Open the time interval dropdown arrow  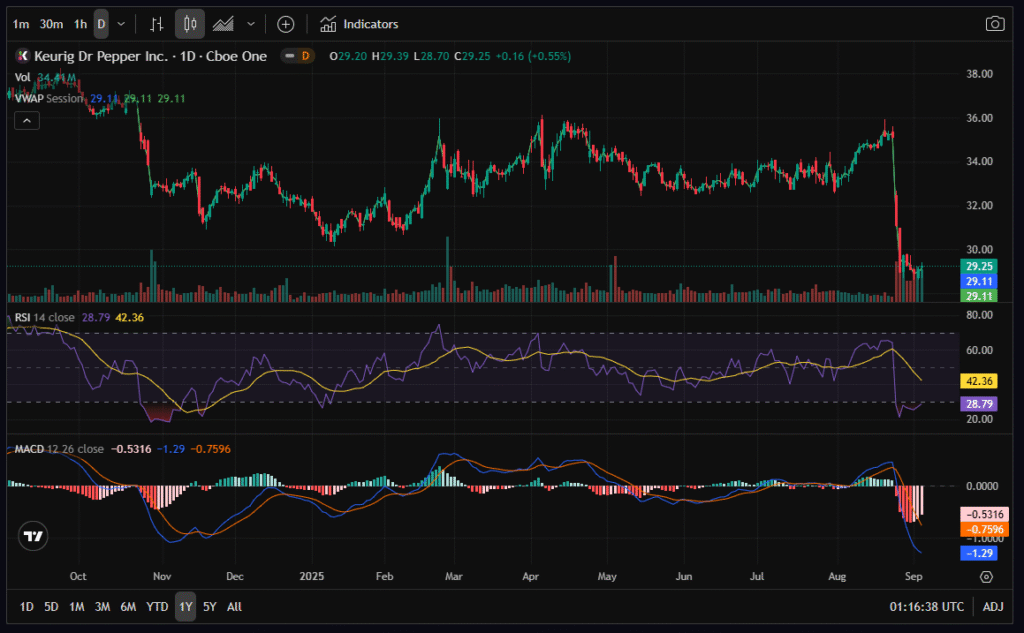pyautogui.click(x=122, y=24)
